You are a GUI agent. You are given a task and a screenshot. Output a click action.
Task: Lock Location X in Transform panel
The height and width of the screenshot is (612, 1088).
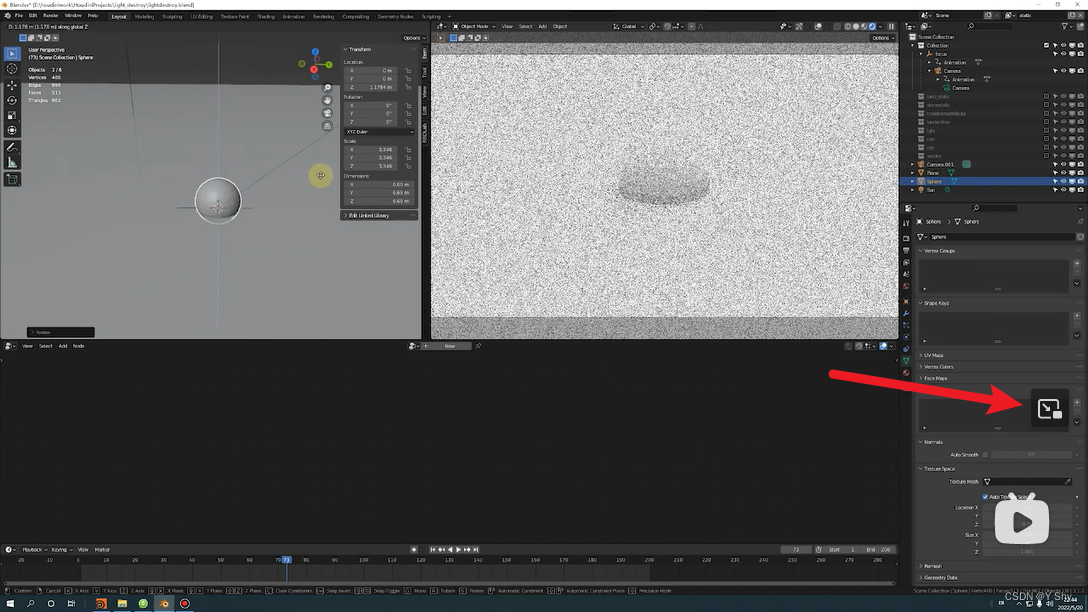(408, 70)
